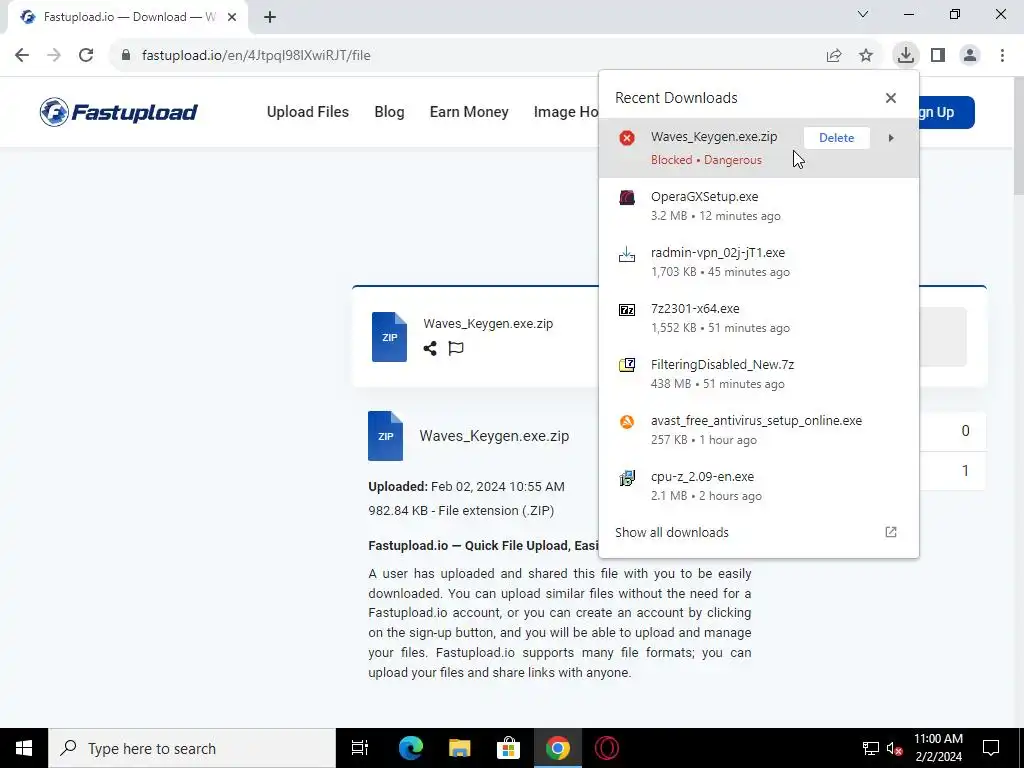Open Microsoft Store from taskbar

[x=508, y=748]
